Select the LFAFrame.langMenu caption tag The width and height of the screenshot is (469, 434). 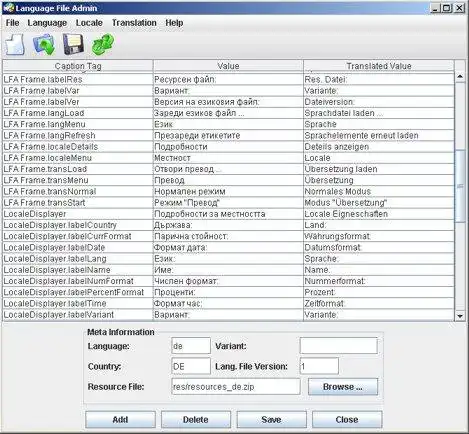(x=44, y=124)
